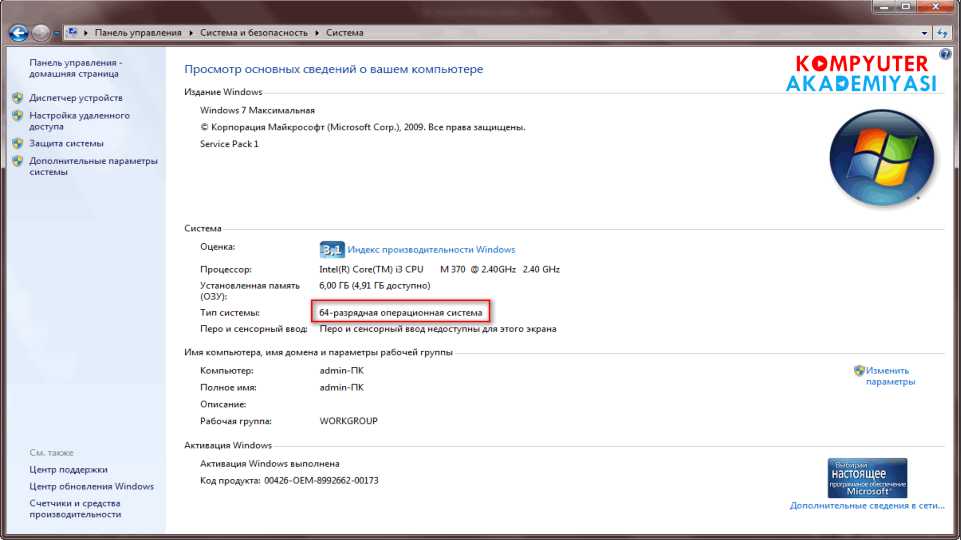Viewport: 961px width, 540px height.
Task: Click the computer icon in address bar
Action: point(72,32)
